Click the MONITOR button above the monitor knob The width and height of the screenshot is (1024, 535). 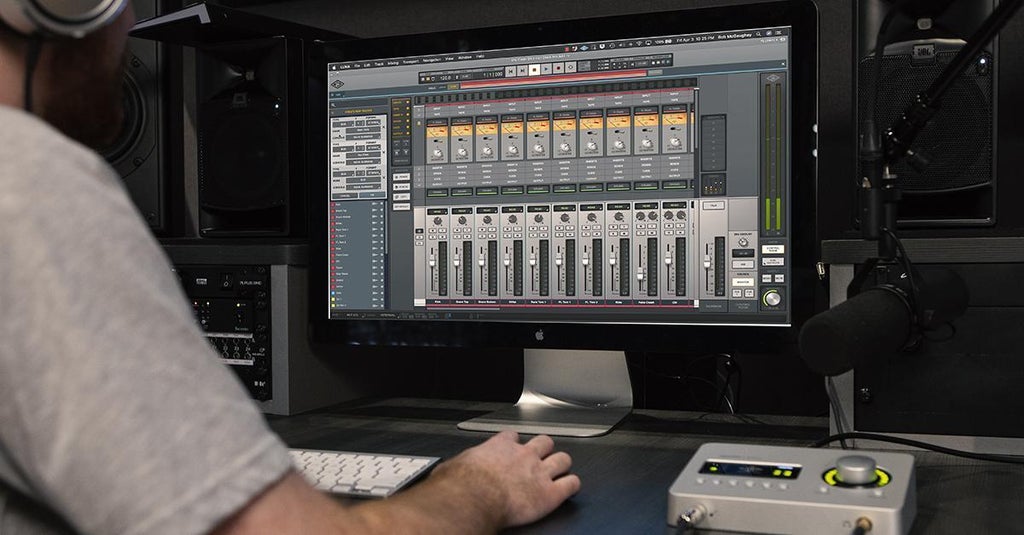click(743, 282)
